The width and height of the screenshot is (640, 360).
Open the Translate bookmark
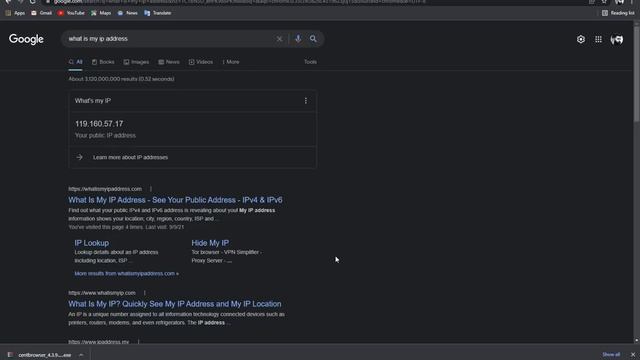(x=158, y=13)
